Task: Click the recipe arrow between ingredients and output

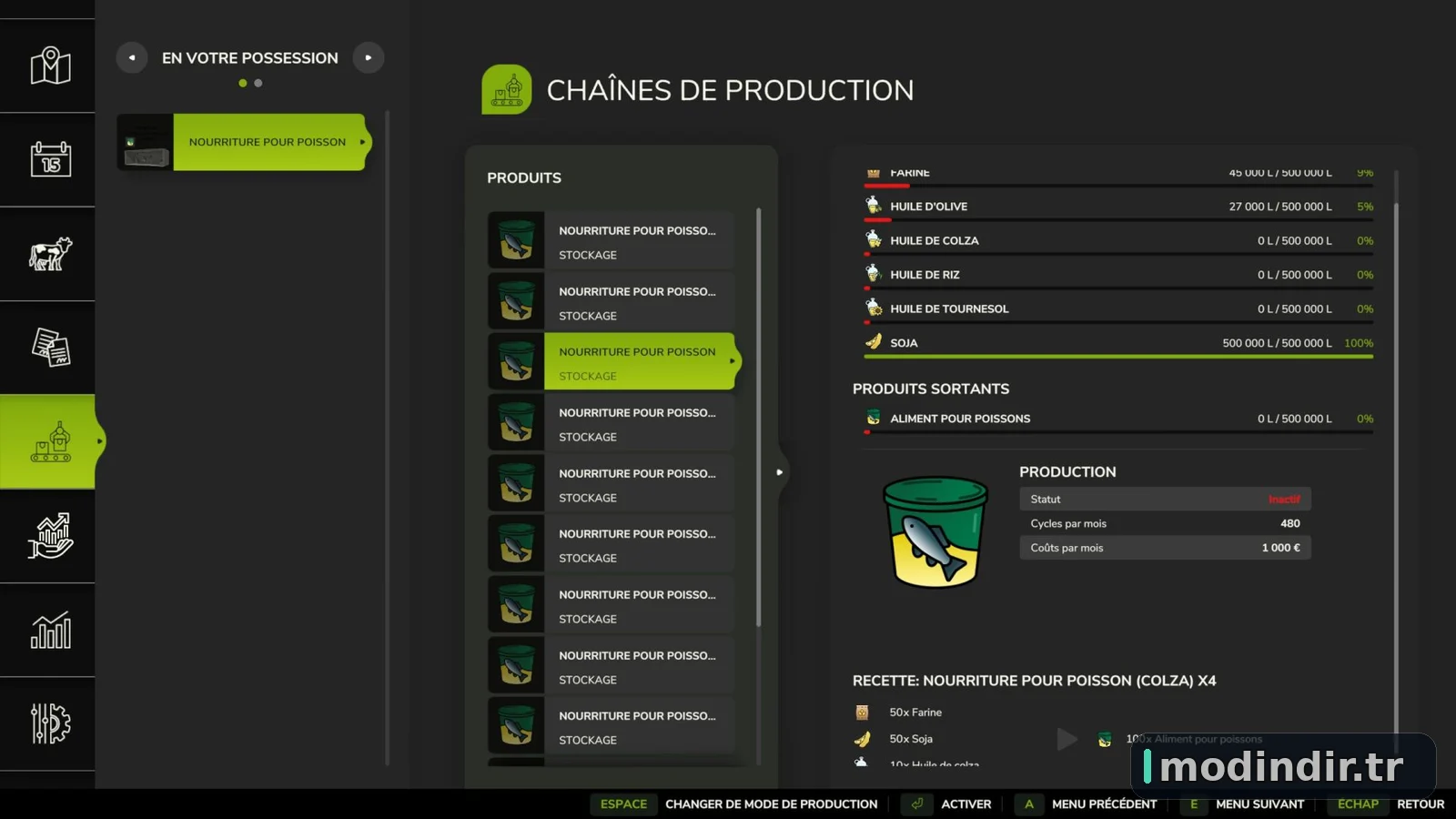Action: tap(1067, 739)
